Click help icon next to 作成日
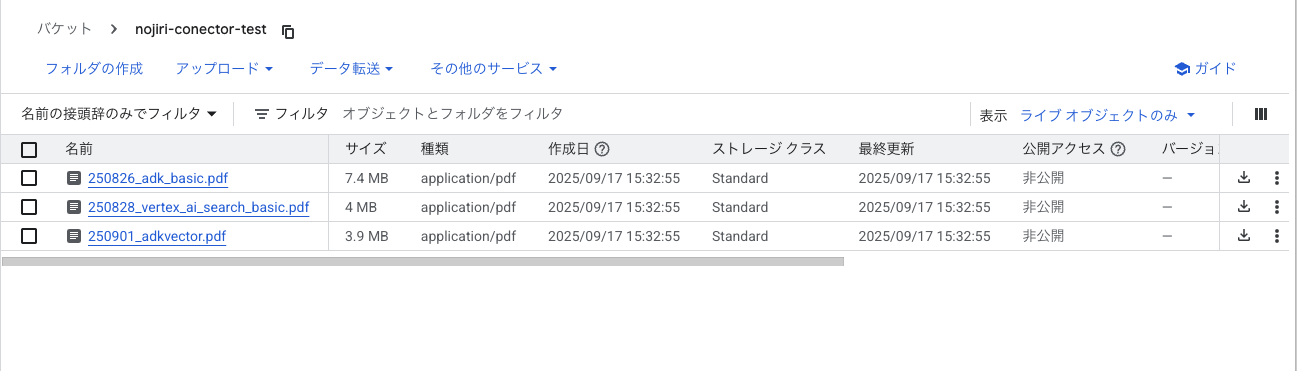Screen dimensions: 1297x371 [x=602, y=149]
